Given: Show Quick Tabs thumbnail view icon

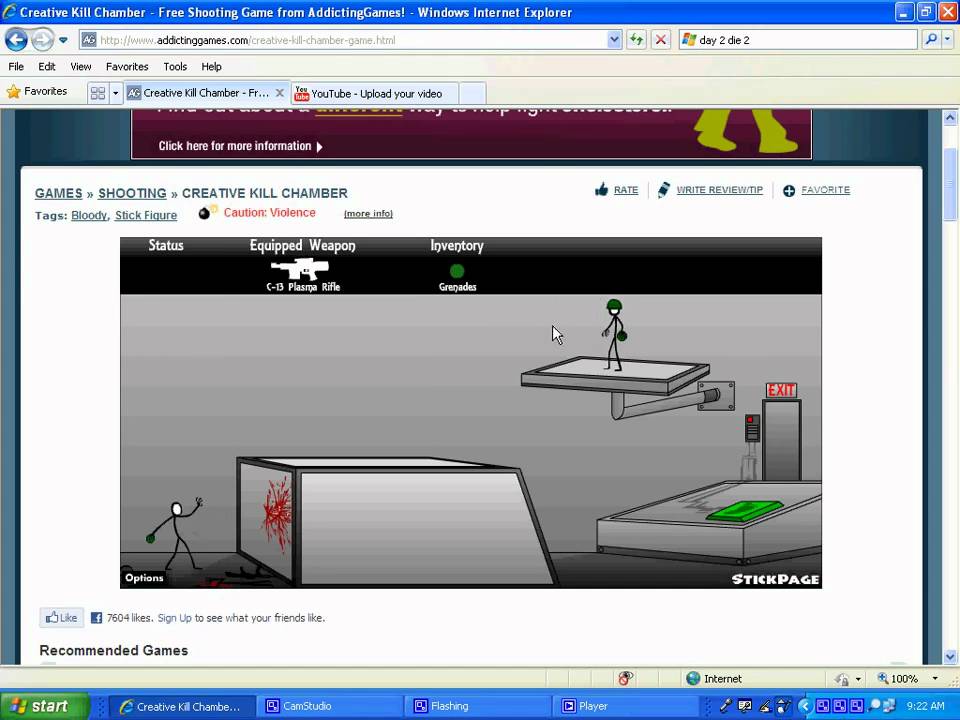Looking at the screenshot, I should click(98, 93).
